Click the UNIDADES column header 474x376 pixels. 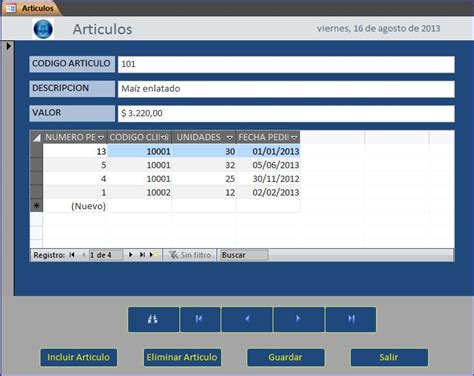[x=204, y=137]
